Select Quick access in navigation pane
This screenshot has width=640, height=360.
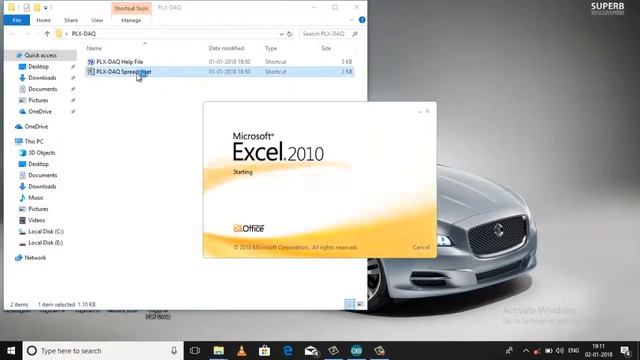tap(40, 55)
